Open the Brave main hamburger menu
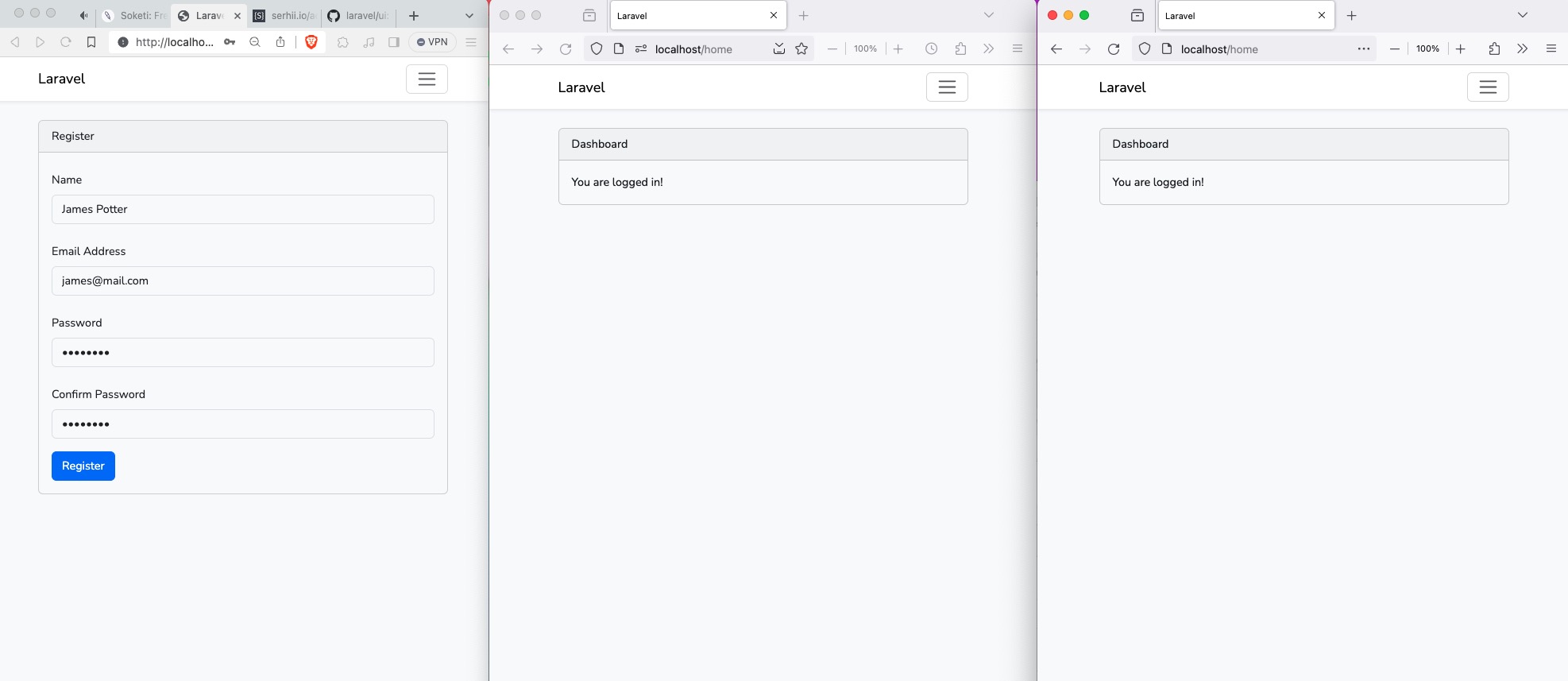Image resolution: width=1568 pixels, height=681 pixels. tap(471, 42)
